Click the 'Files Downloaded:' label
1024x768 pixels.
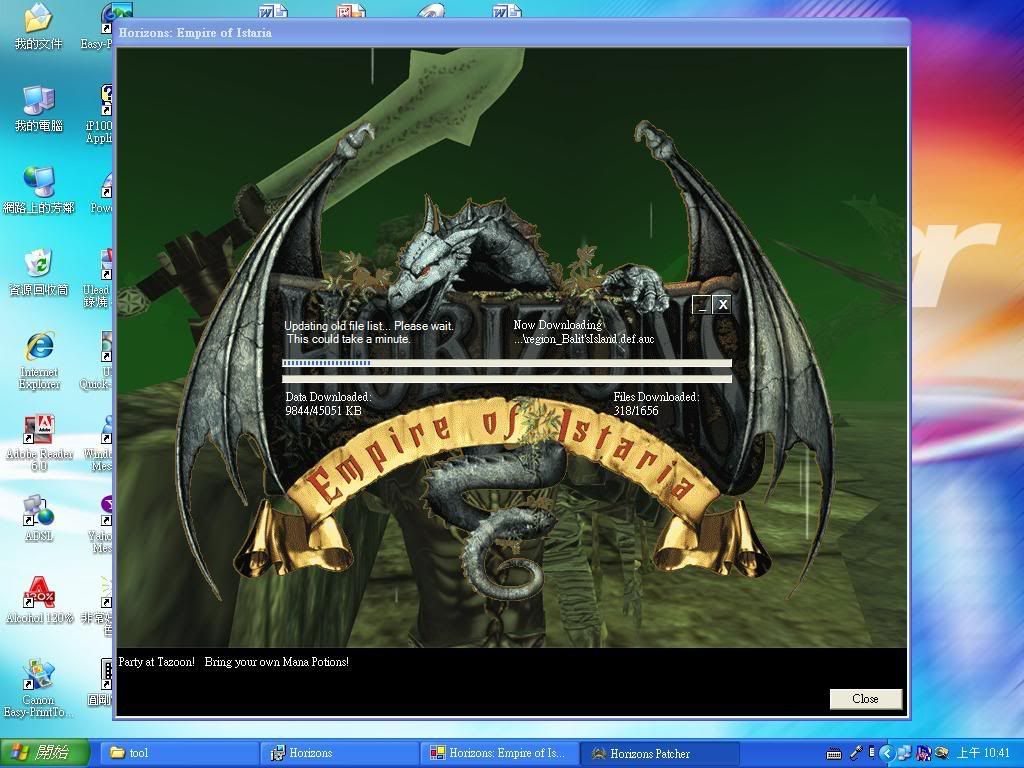656,396
